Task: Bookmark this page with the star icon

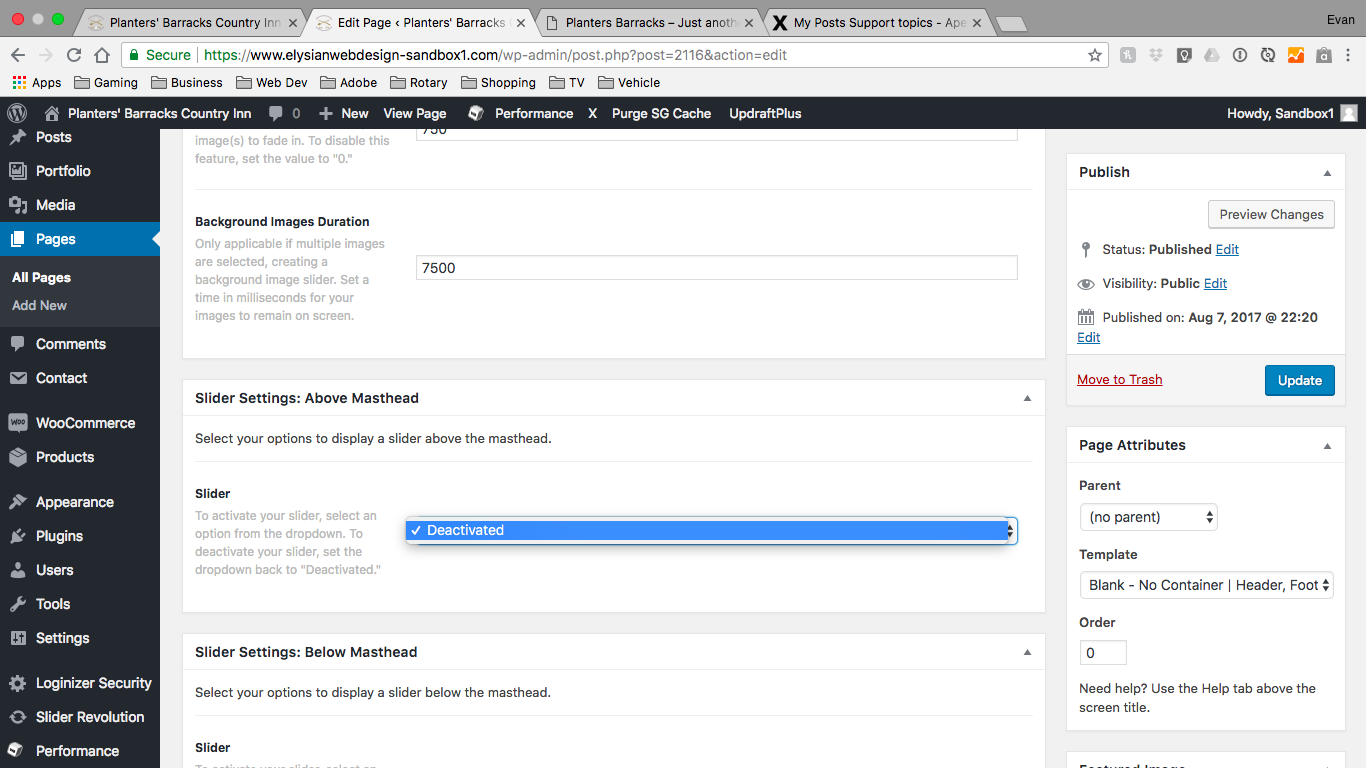Action: 1095,55
